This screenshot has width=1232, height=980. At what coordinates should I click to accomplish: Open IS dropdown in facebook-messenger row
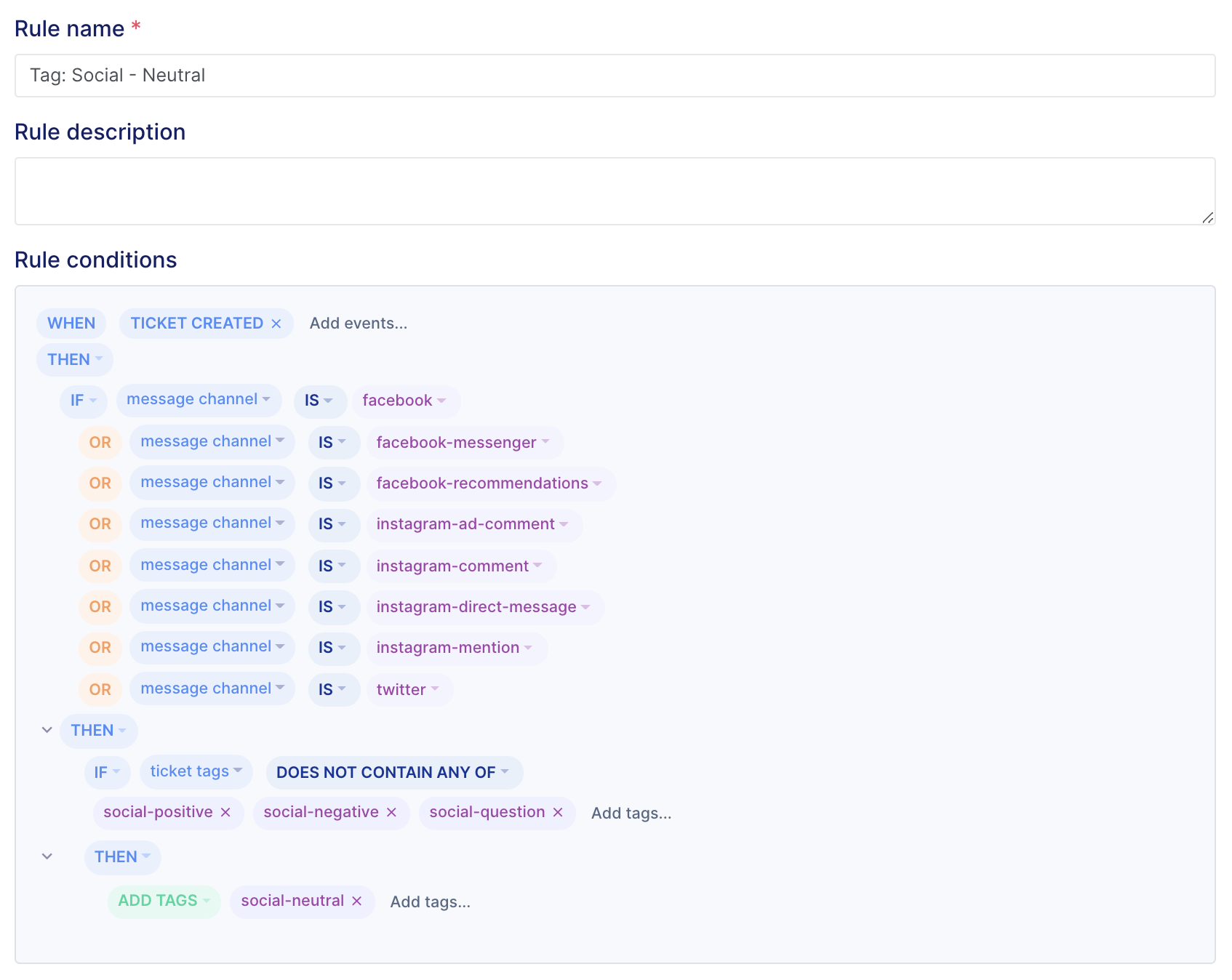[x=333, y=443]
